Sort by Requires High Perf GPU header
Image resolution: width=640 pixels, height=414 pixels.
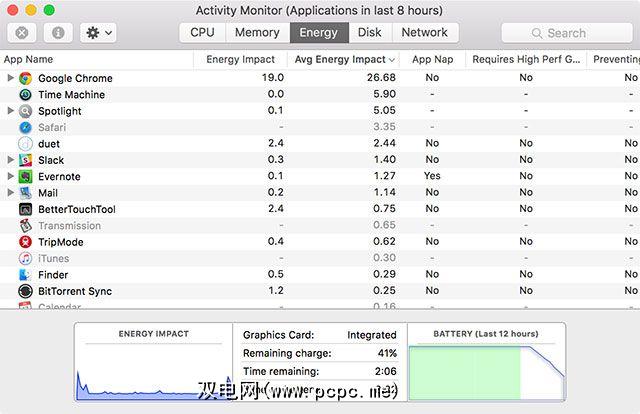point(526,60)
